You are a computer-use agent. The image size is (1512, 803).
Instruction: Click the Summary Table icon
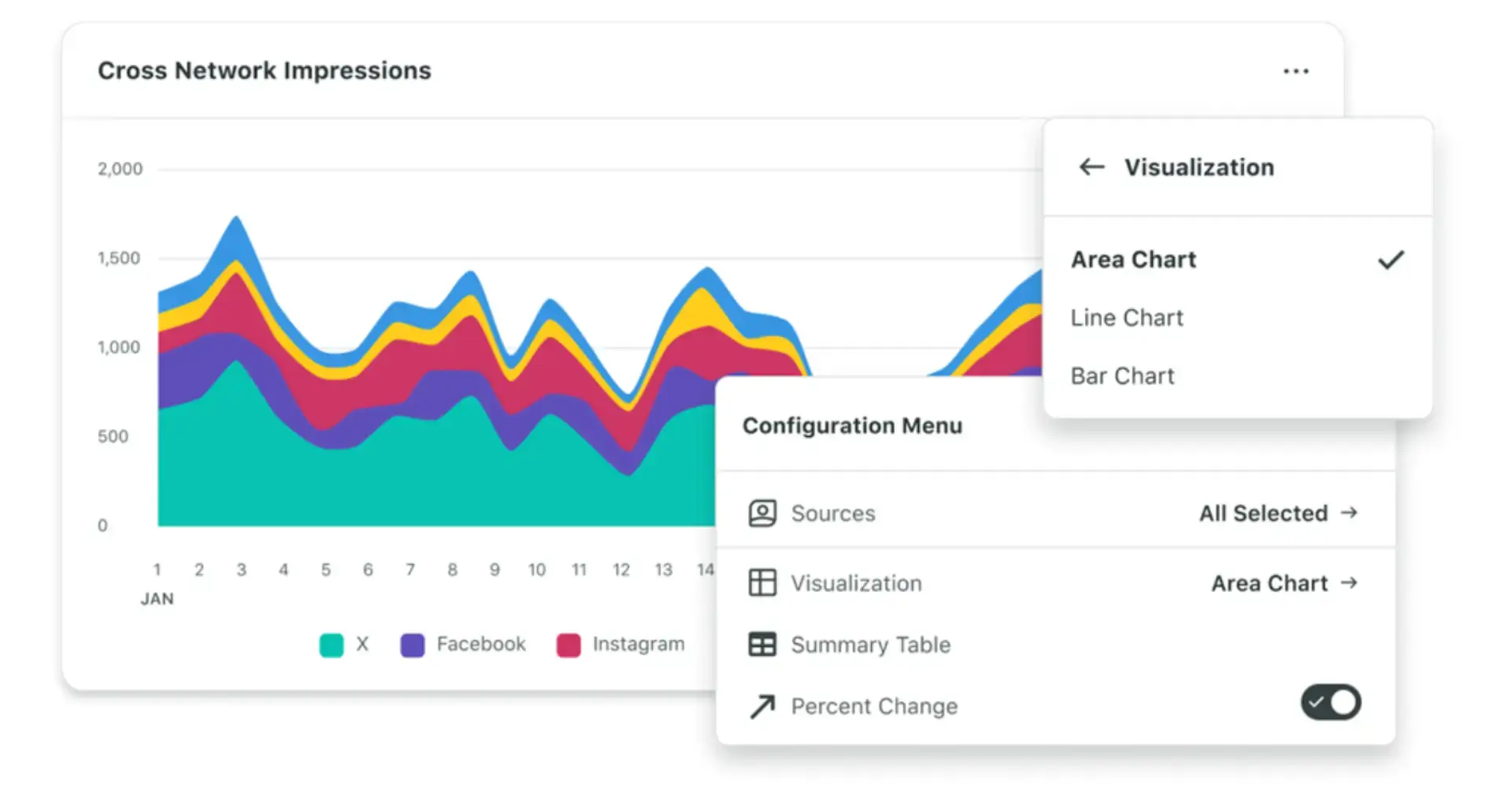tap(762, 644)
